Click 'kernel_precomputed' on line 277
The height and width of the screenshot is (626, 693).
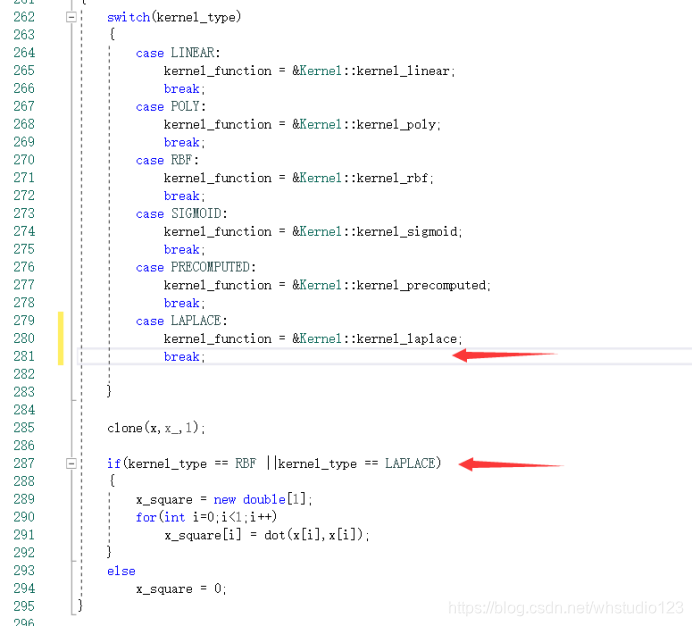pos(421,285)
